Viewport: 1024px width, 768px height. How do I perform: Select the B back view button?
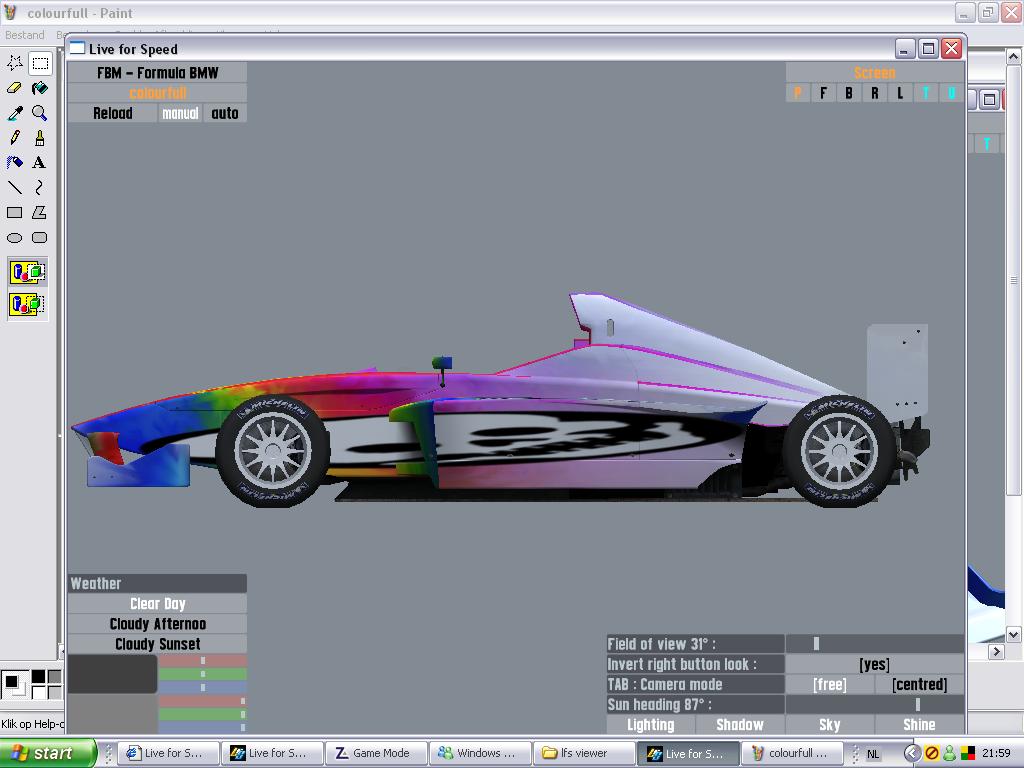[x=848, y=93]
